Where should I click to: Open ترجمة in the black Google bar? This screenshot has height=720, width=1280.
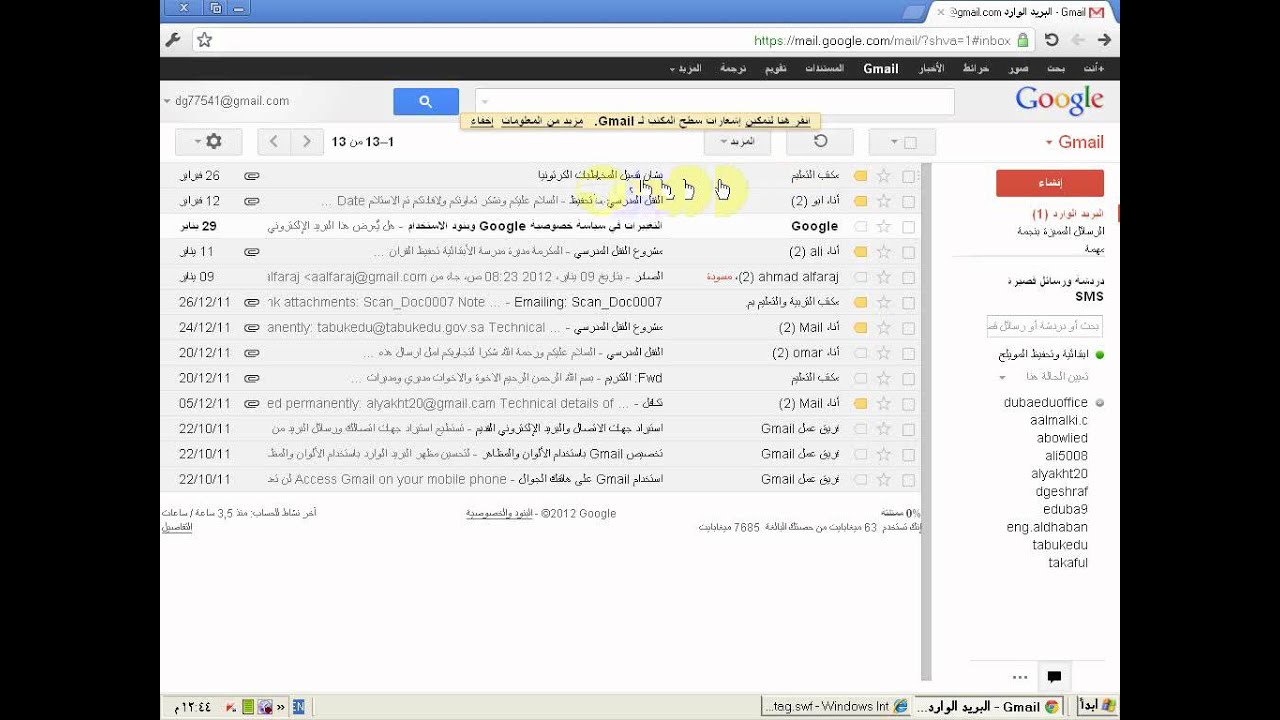pyautogui.click(x=733, y=68)
